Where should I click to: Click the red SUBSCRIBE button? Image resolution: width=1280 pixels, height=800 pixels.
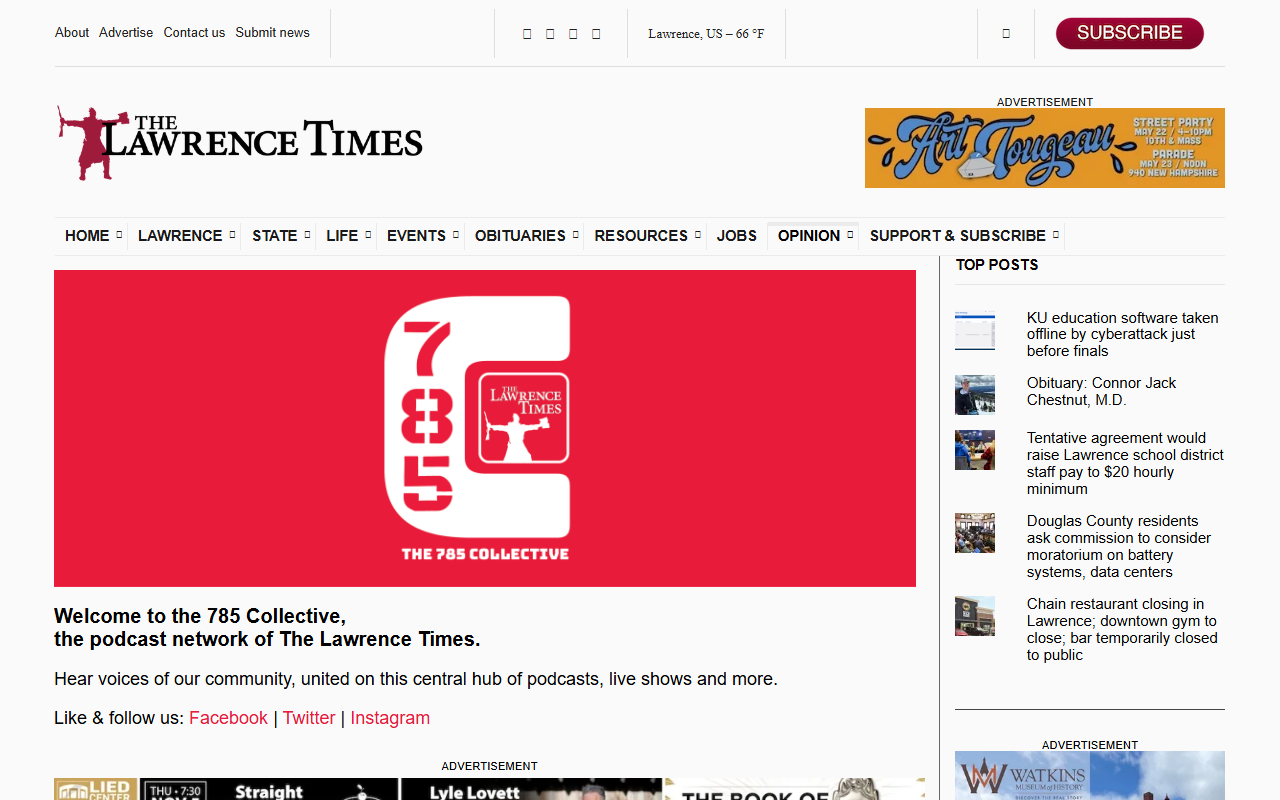pyautogui.click(x=1130, y=33)
